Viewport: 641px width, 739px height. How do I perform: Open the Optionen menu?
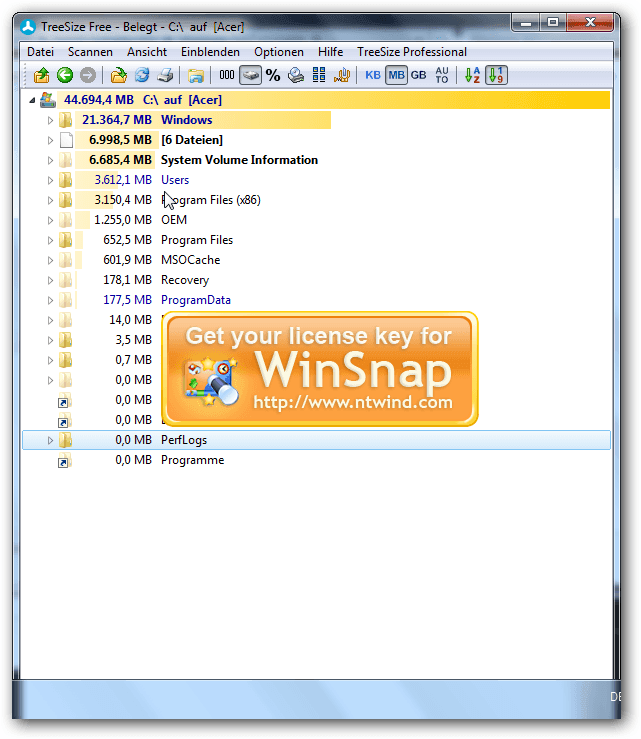279,52
